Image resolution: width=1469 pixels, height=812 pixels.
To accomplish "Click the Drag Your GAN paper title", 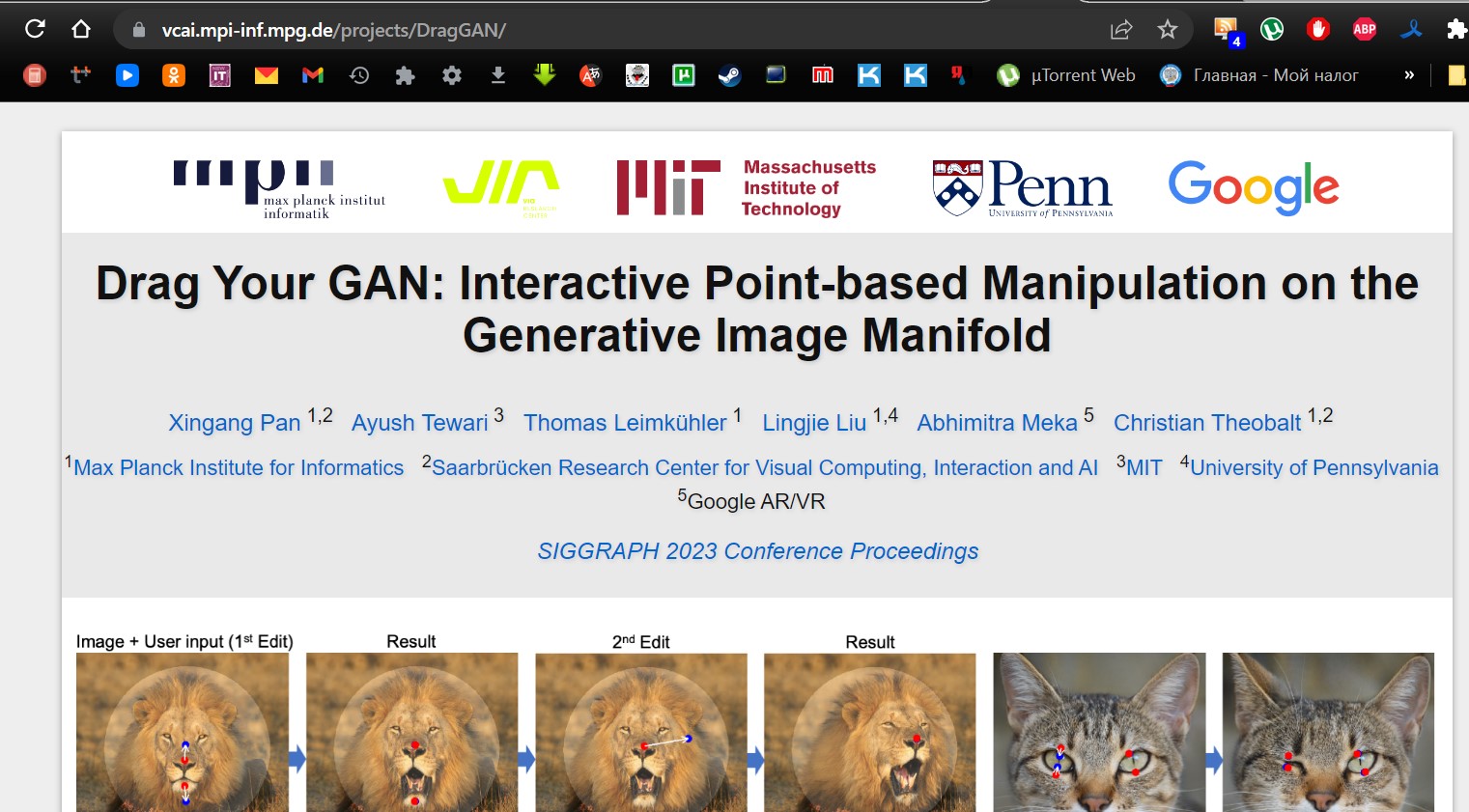I will pos(757,309).
